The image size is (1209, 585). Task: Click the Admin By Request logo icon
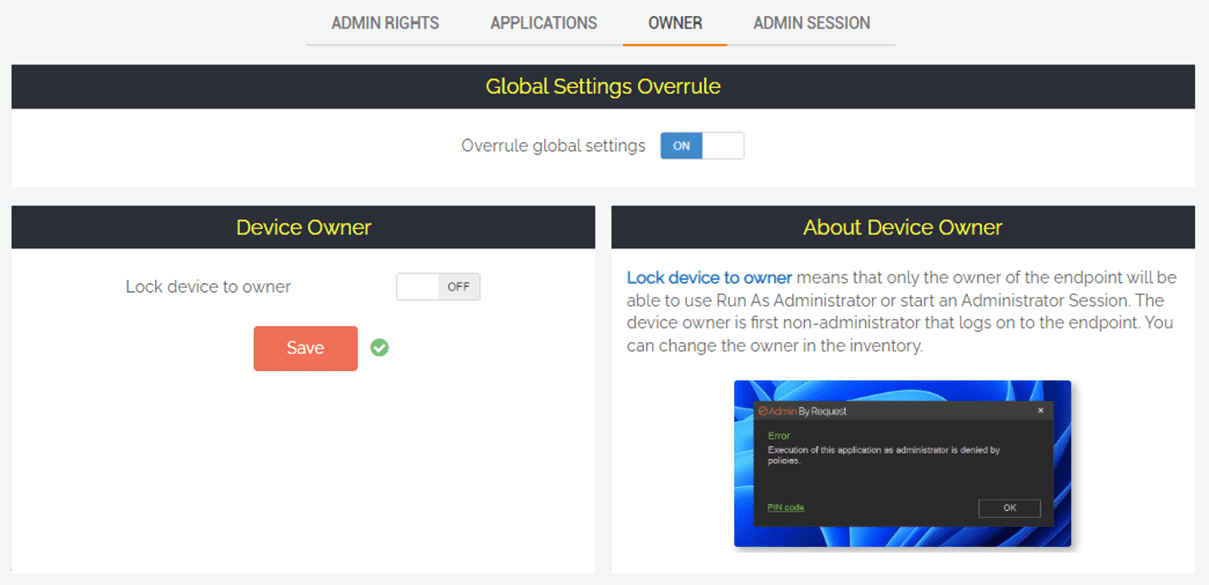[x=763, y=411]
